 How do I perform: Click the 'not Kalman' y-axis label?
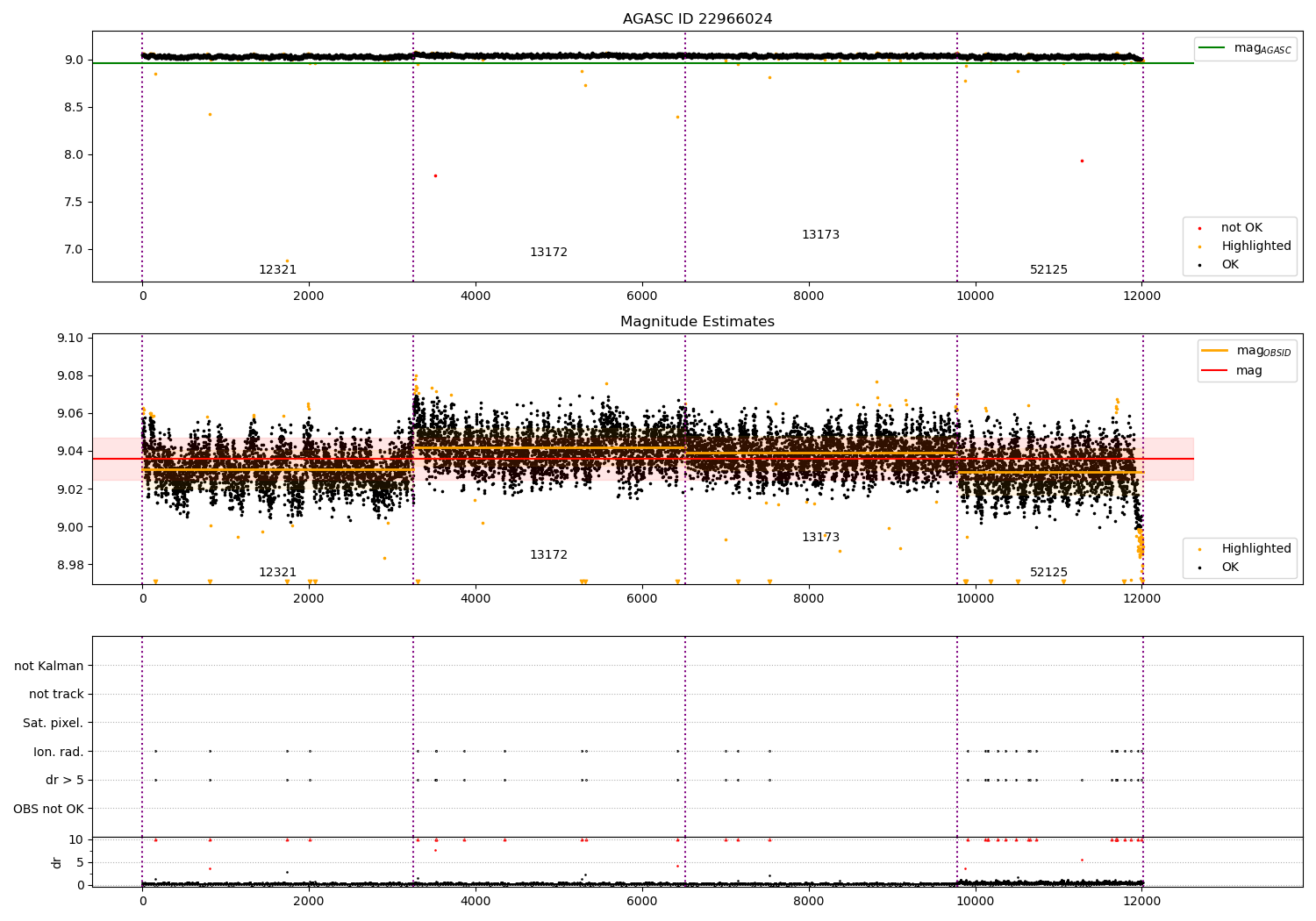point(49,666)
